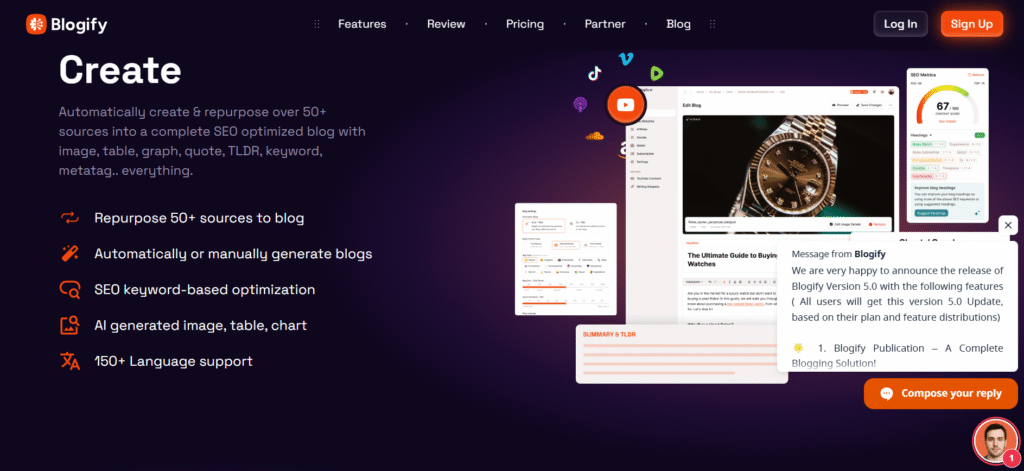Go to the Pricing page
The width and height of the screenshot is (1024, 471).
click(x=524, y=24)
